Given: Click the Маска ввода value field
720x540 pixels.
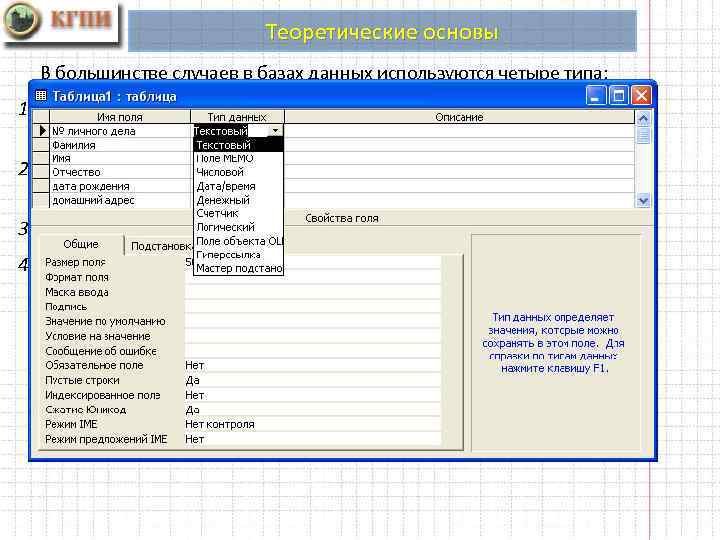Looking at the screenshot, I should point(312,292).
